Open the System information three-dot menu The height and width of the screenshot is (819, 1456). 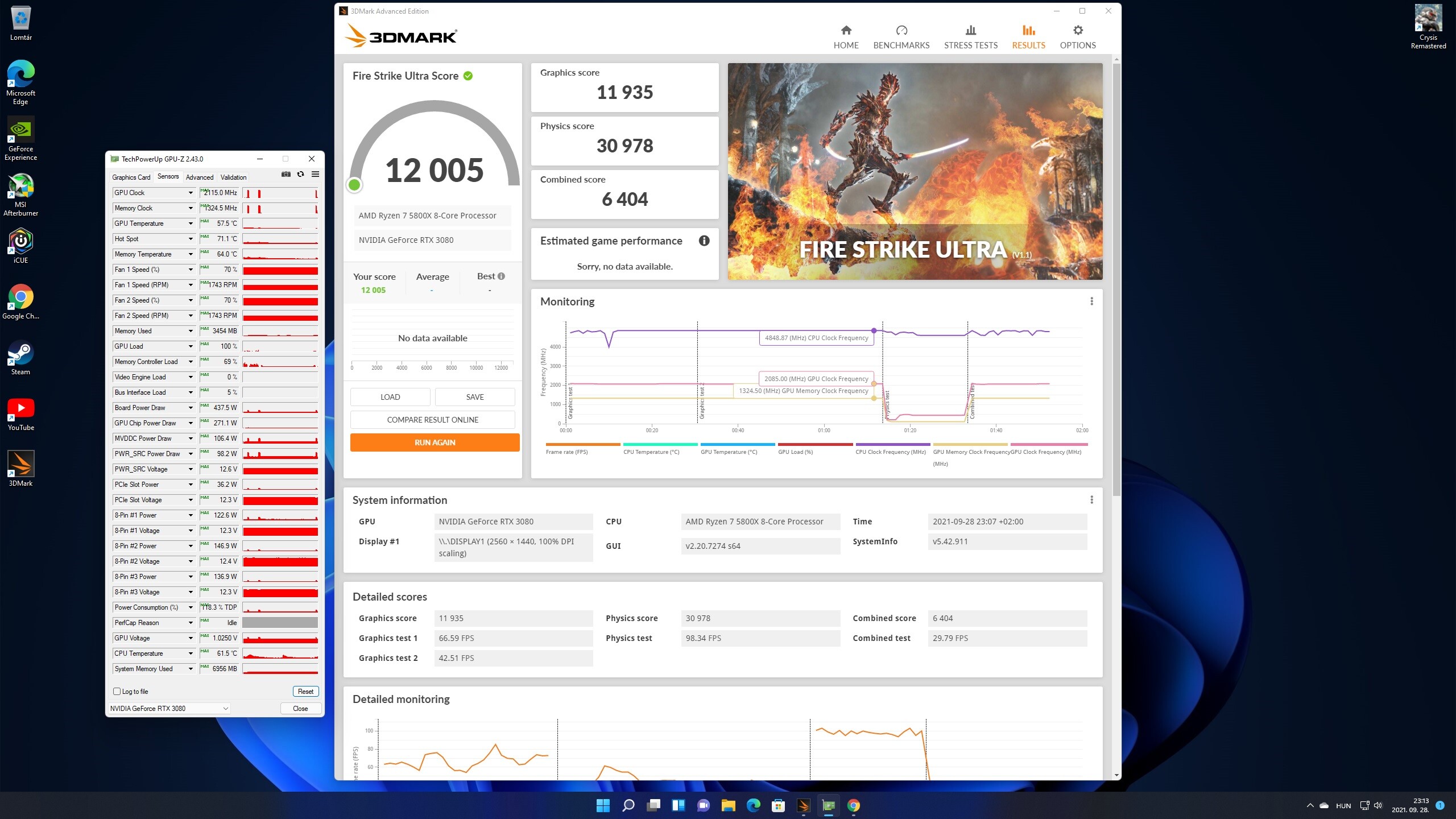pyautogui.click(x=1091, y=500)
